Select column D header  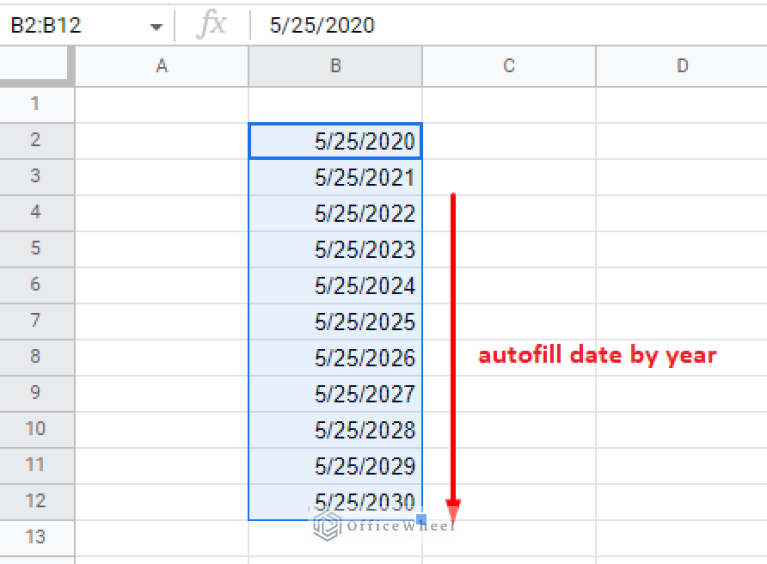[682, 66]
